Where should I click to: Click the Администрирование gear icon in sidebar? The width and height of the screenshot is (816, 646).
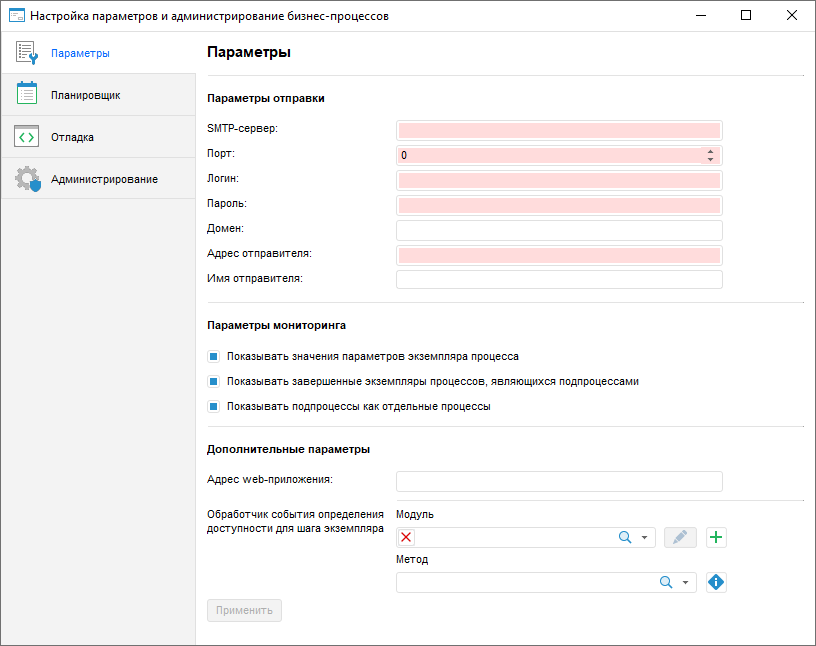point(27,179)
